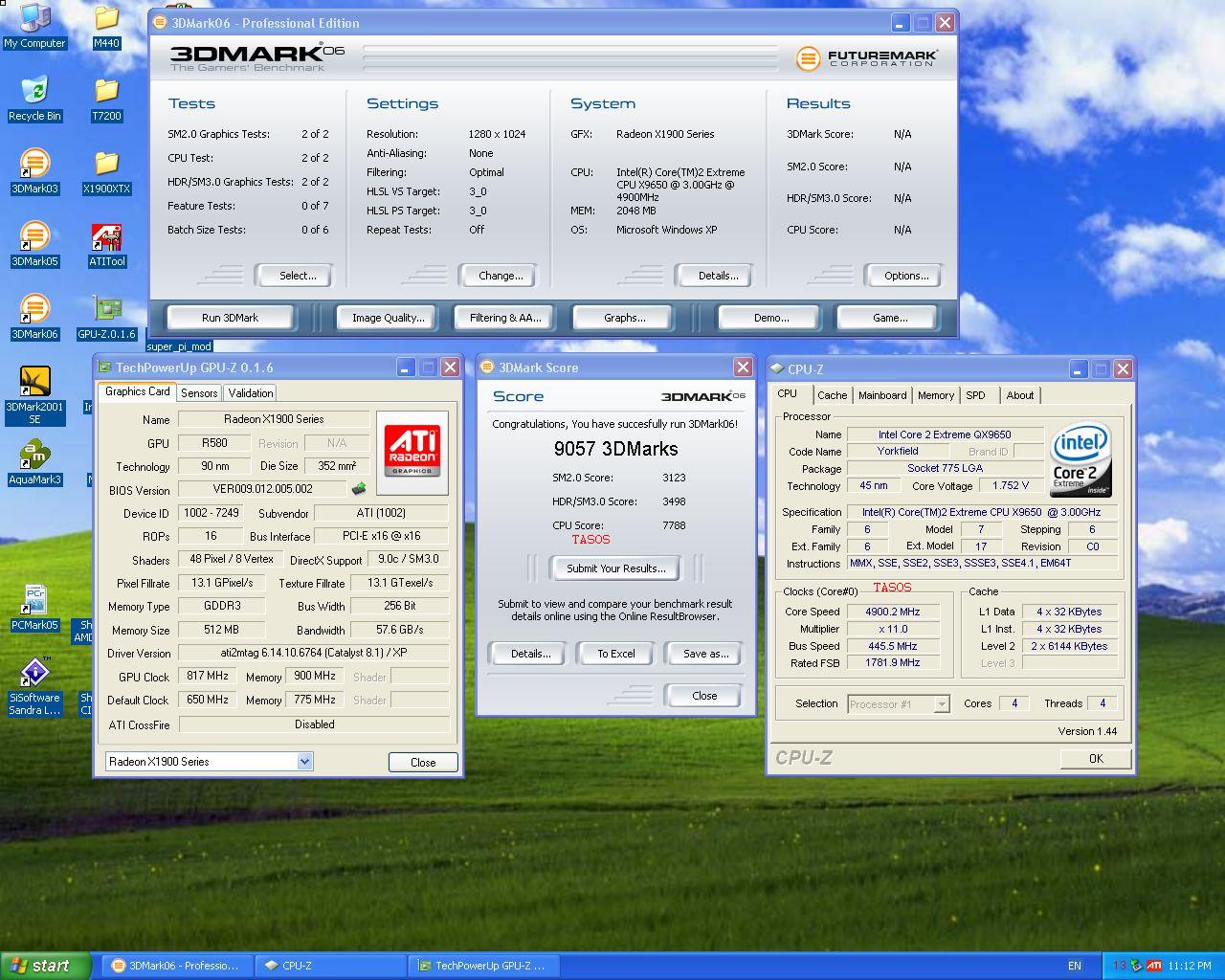This screenshot has width=1225, height=980.
Task: Click the BIOS save chip icon in GPU-Z
Action: (359, 489)
